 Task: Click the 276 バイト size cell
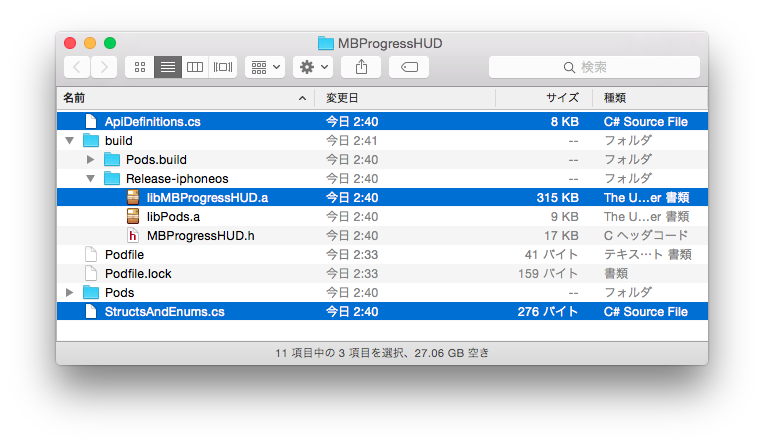548,312
